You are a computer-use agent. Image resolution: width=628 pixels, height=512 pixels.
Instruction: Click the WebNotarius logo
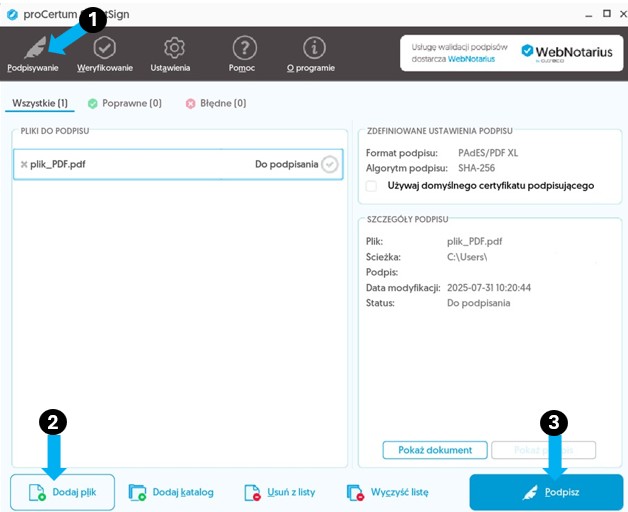pos(567,52)
